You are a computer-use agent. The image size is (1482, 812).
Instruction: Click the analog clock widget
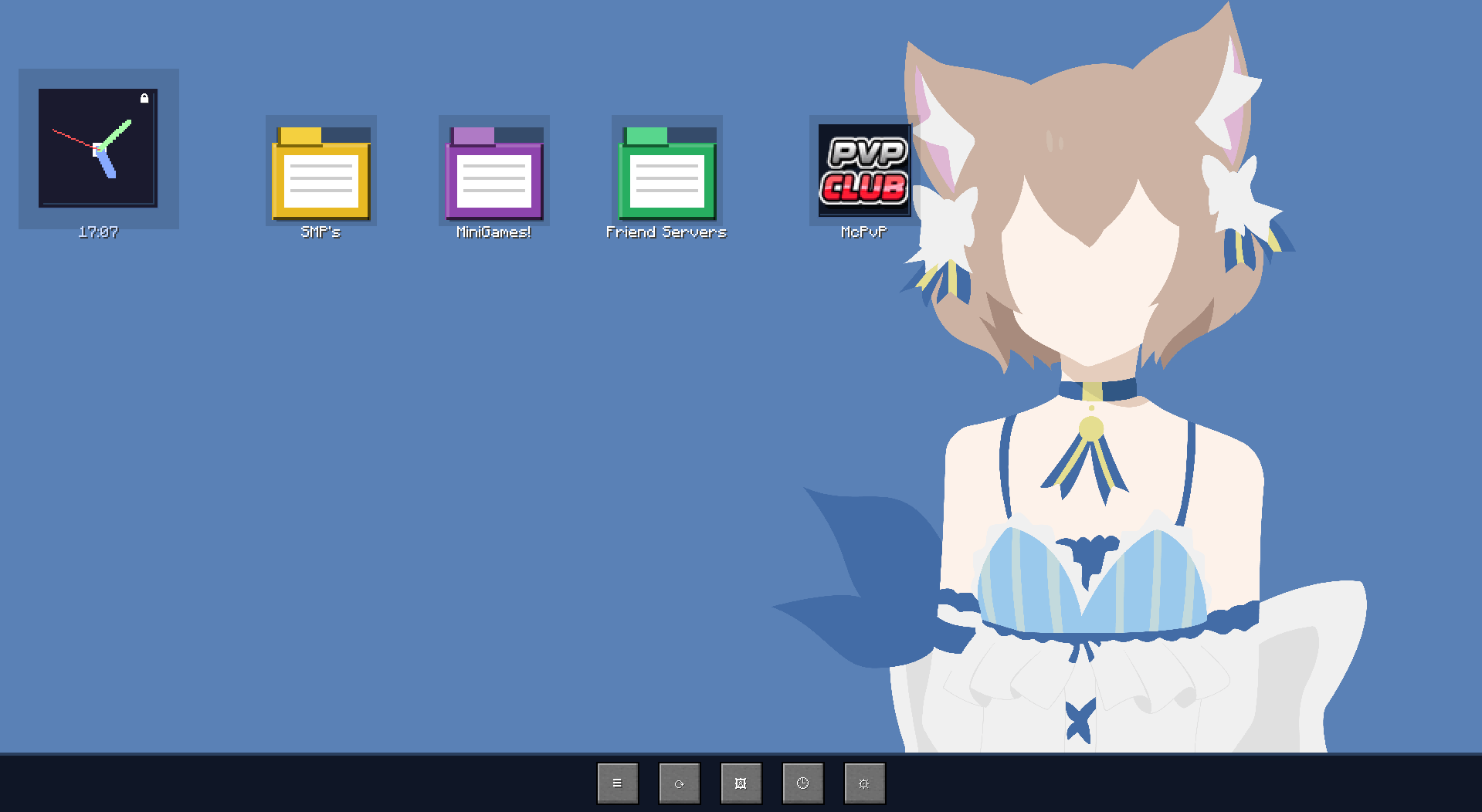pyautogui.click(x=98, y=148)
